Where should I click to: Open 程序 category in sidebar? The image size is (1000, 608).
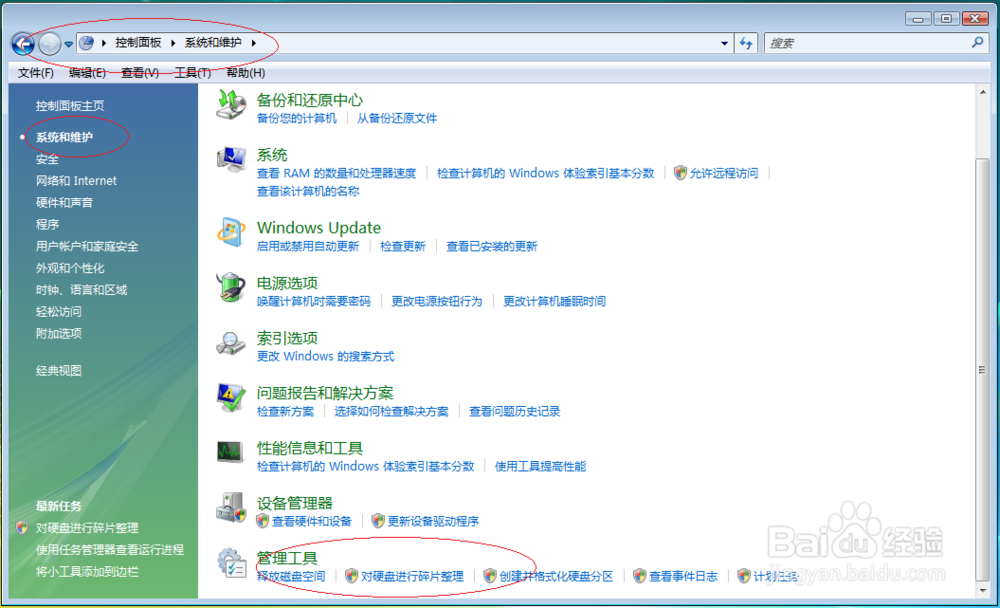[x=47, y=224]
